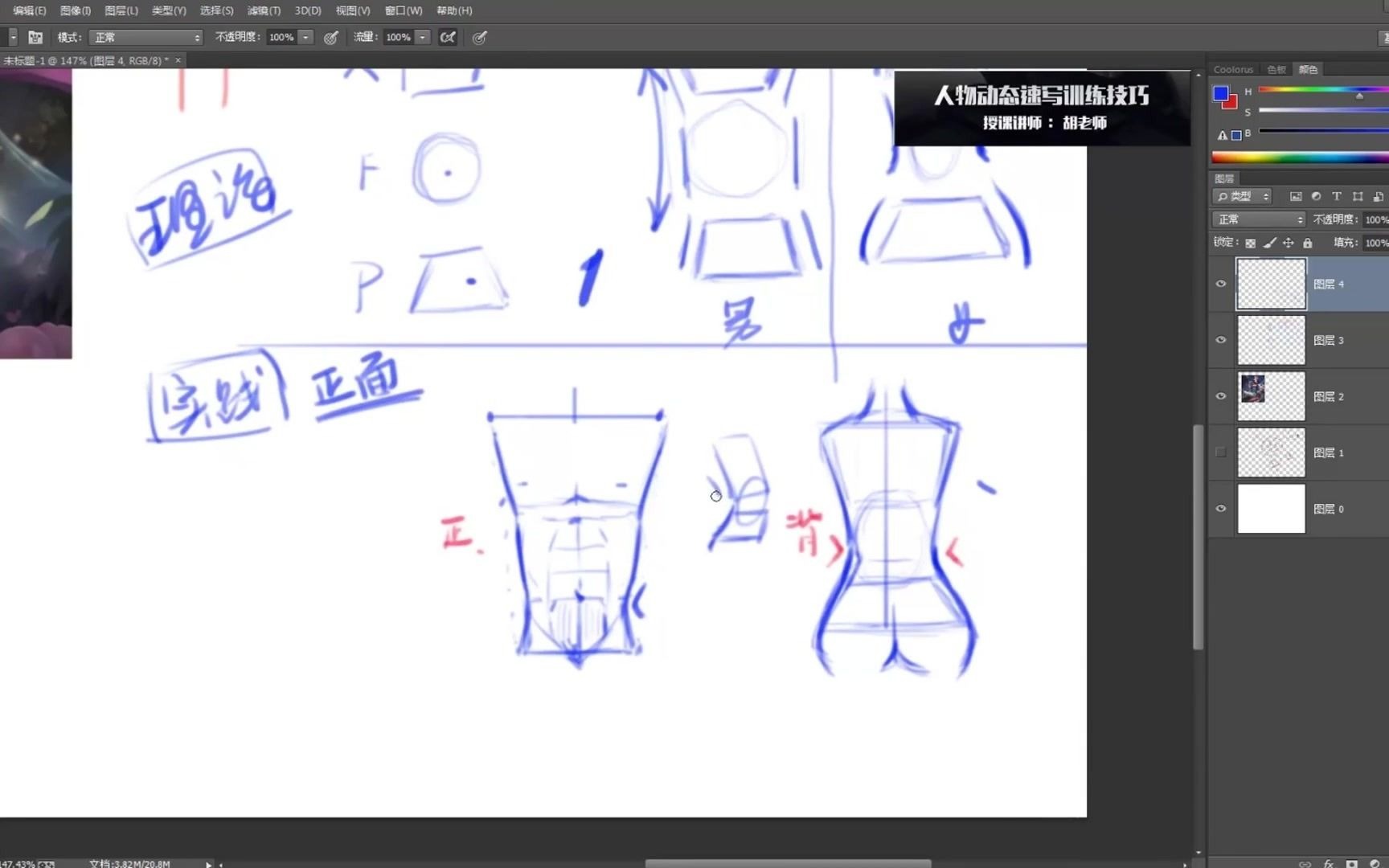Enable lock transparent pixels in Layers panel
Viewport: 1389px width, 868px height.
coord(1250,243)
